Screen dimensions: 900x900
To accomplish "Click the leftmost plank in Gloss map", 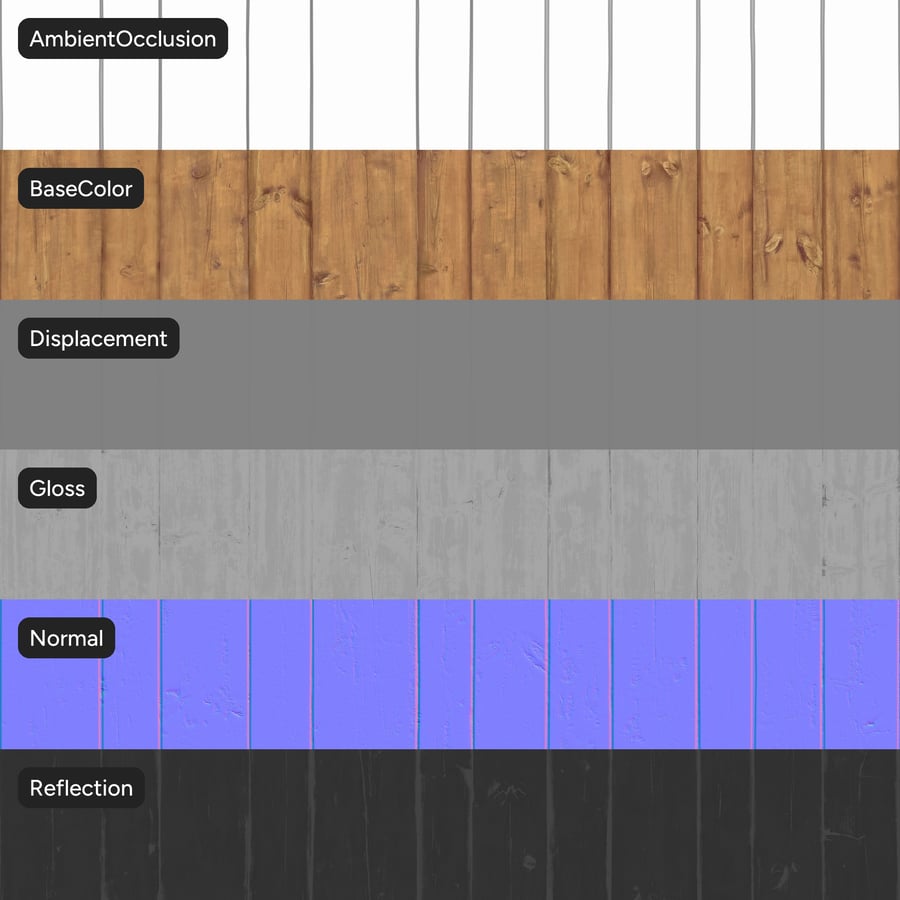I will point(50,550).
